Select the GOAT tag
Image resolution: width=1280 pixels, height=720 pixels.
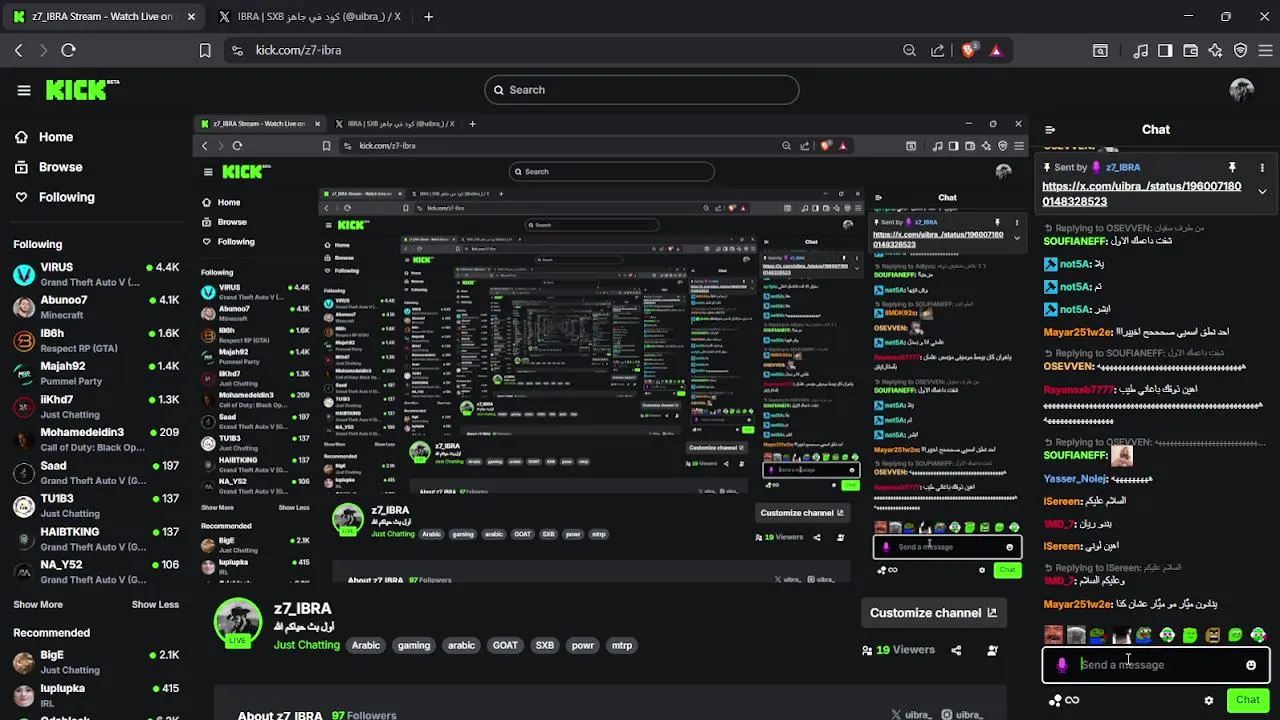pos(505,645)
